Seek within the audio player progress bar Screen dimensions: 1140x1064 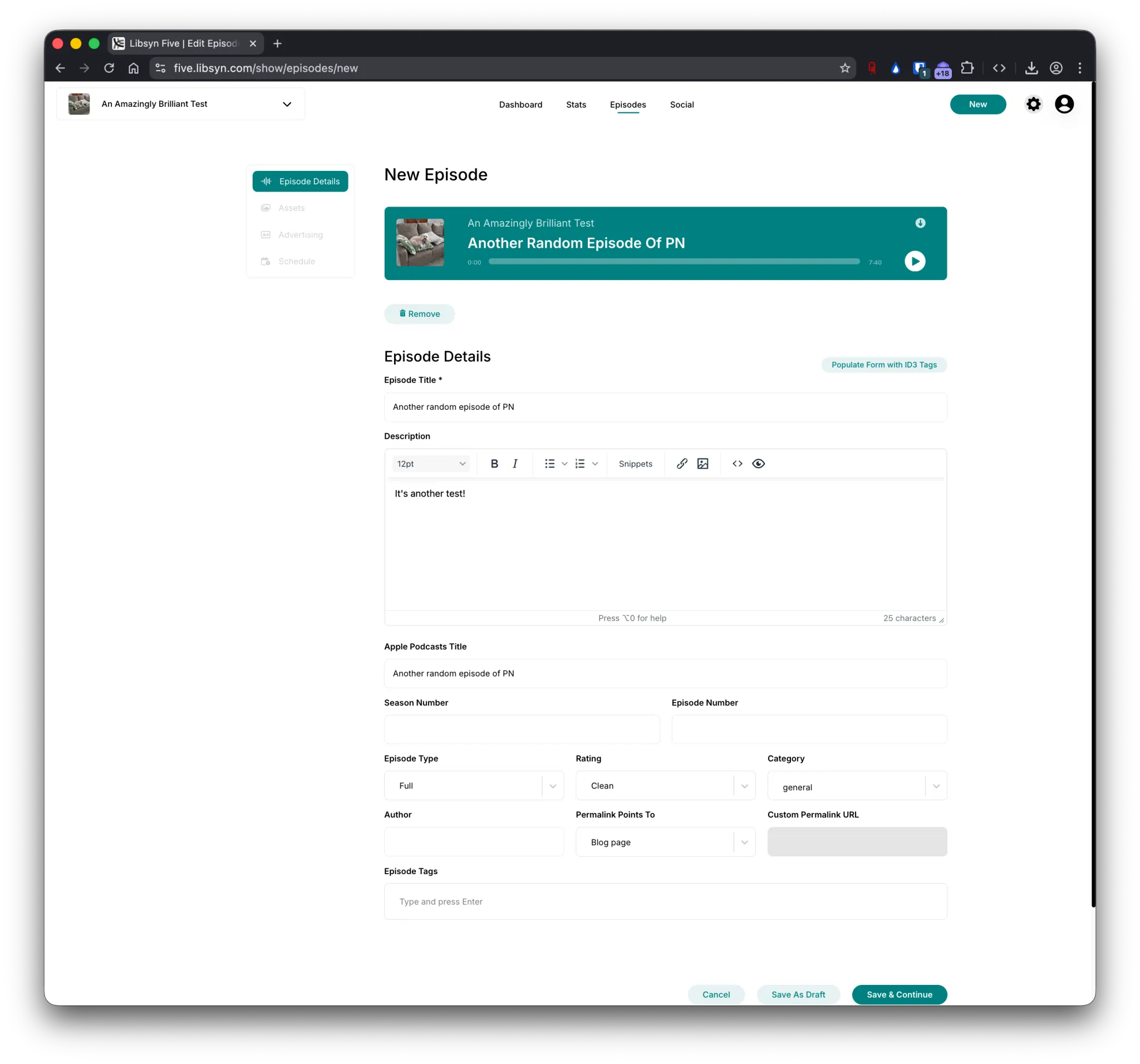pyautogui.click(x=674, y=262)
